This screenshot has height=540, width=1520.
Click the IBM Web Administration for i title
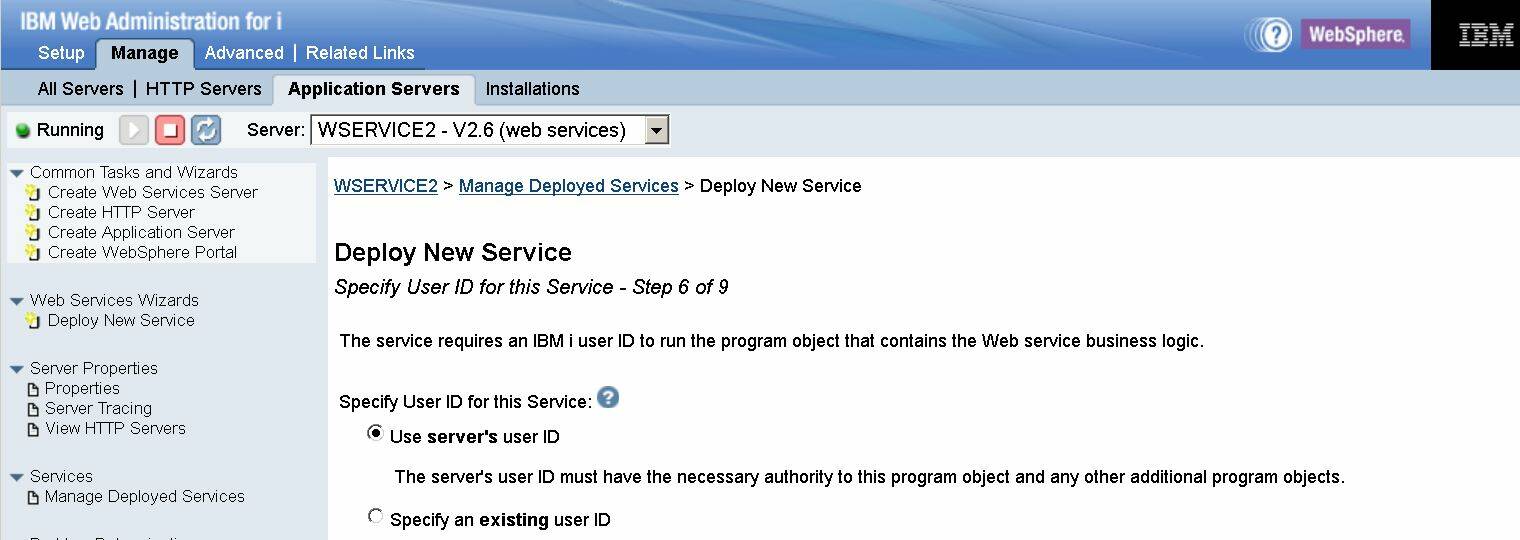pos(151,21)
